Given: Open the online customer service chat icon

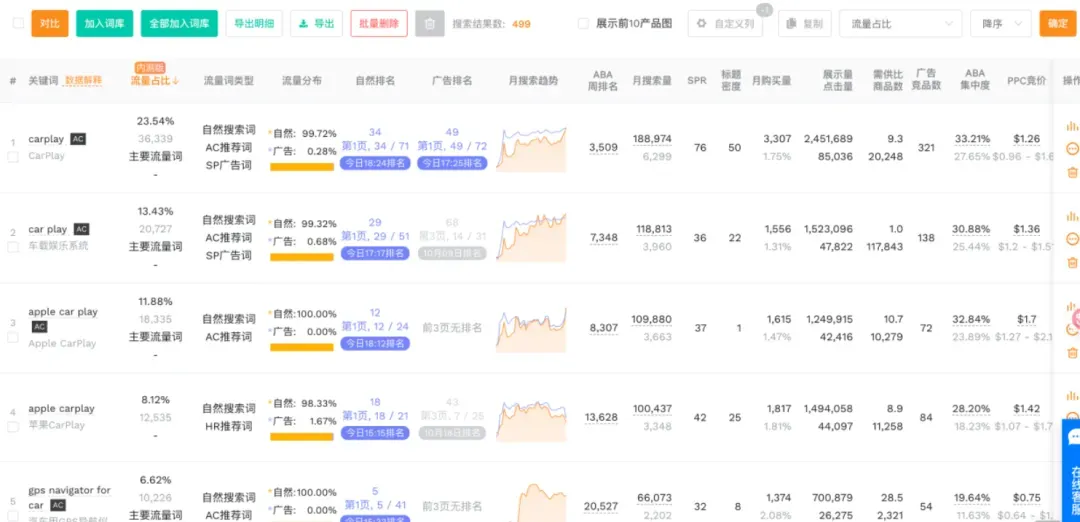Looking at the screenshot, I should coord(1073,438).
